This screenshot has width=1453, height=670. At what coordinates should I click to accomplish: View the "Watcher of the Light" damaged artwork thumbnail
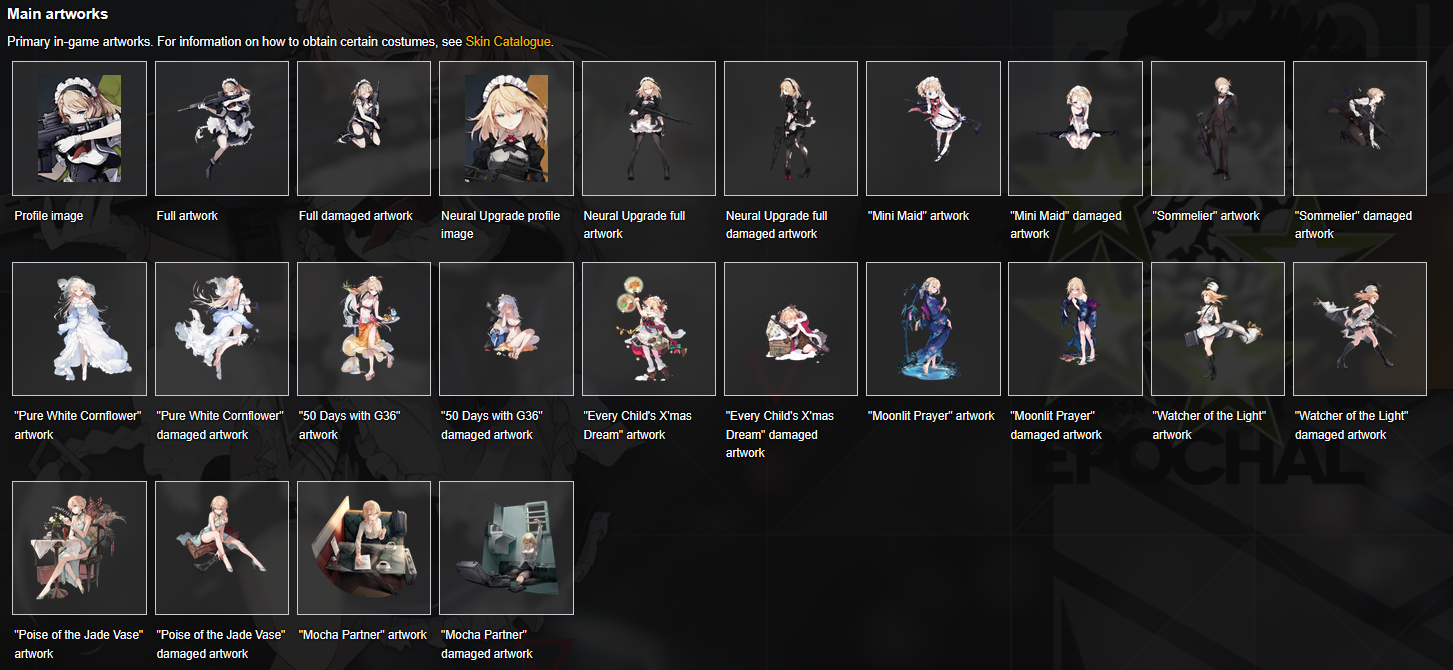(x=1360, y=329)
